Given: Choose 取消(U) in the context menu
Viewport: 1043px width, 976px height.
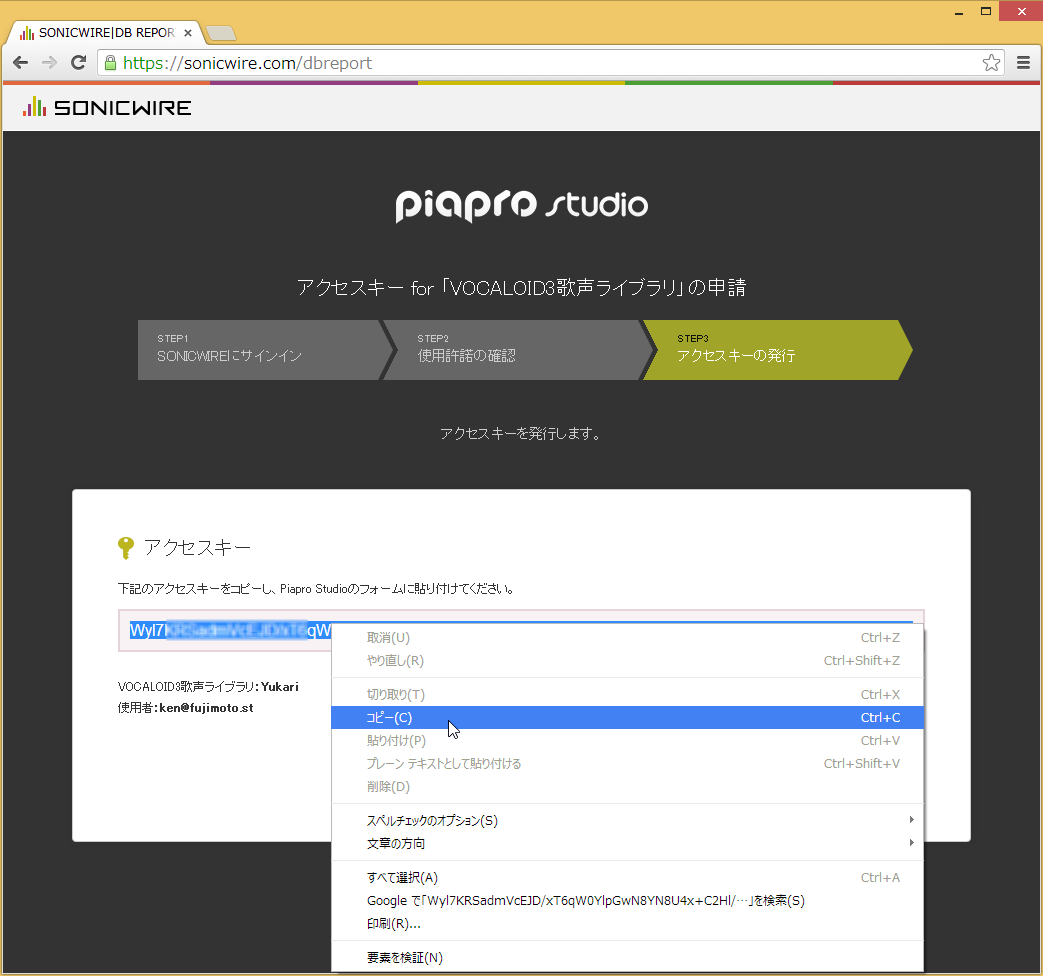Looking at the screenshot, I should [x=627, y=637].
